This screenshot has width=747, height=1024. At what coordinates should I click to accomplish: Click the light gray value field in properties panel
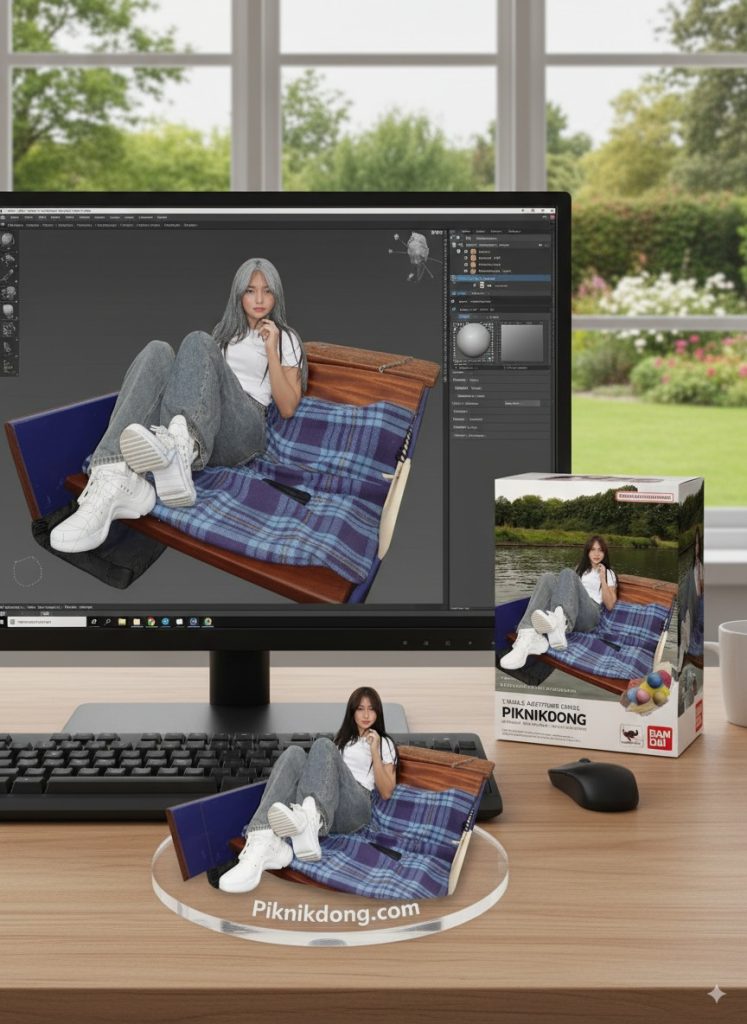click(522, 404)
